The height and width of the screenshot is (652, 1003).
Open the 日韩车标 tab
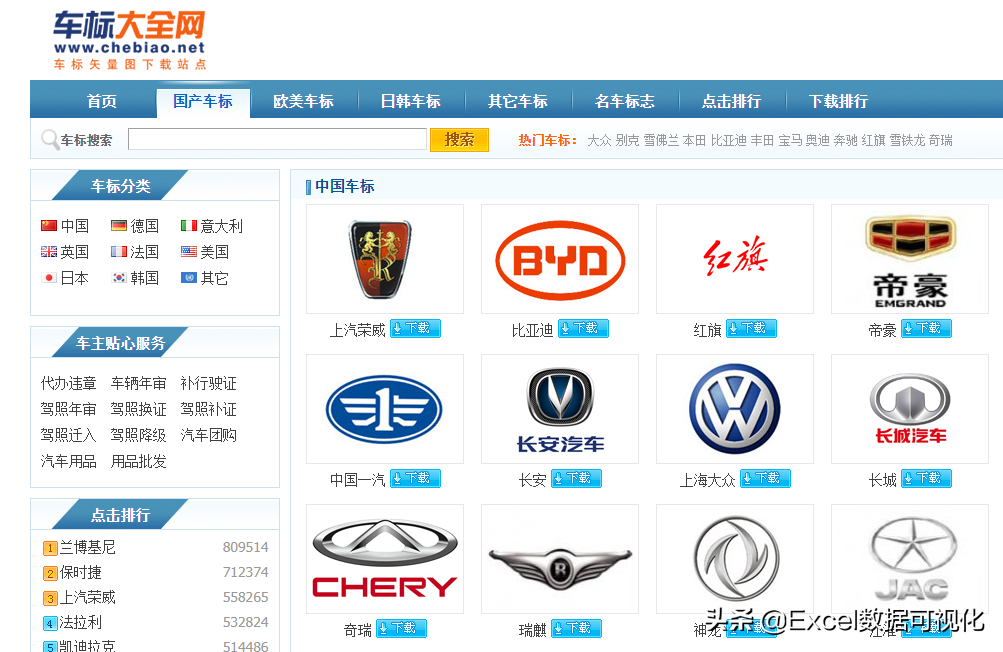pyautogui.click(x=411, y=101)
